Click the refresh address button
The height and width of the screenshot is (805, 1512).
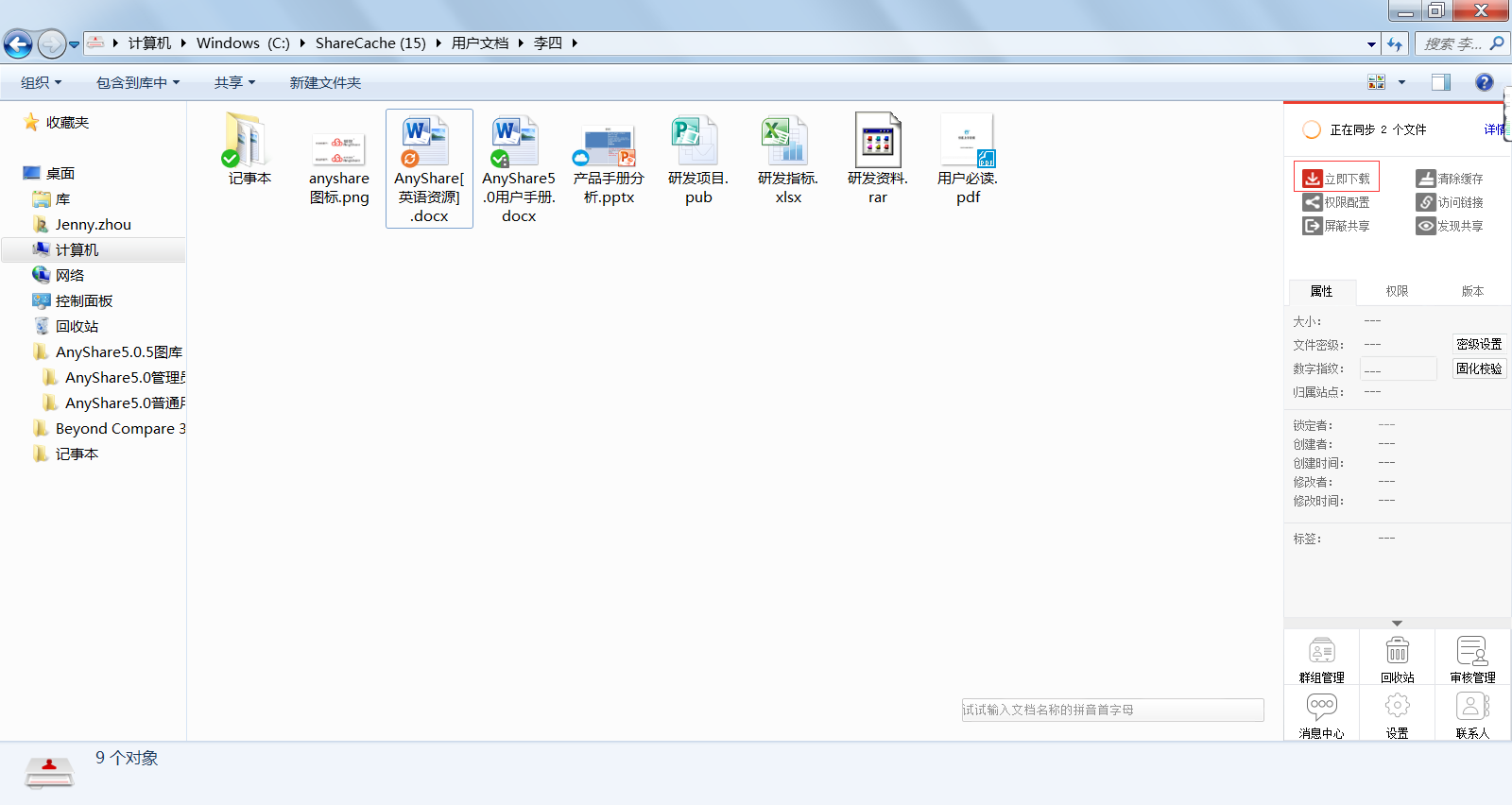click(x=1395, y=43)
